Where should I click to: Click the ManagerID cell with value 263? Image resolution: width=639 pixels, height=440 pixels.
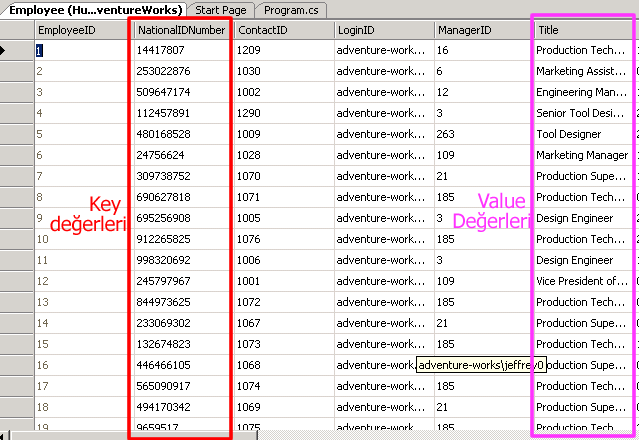482,134
